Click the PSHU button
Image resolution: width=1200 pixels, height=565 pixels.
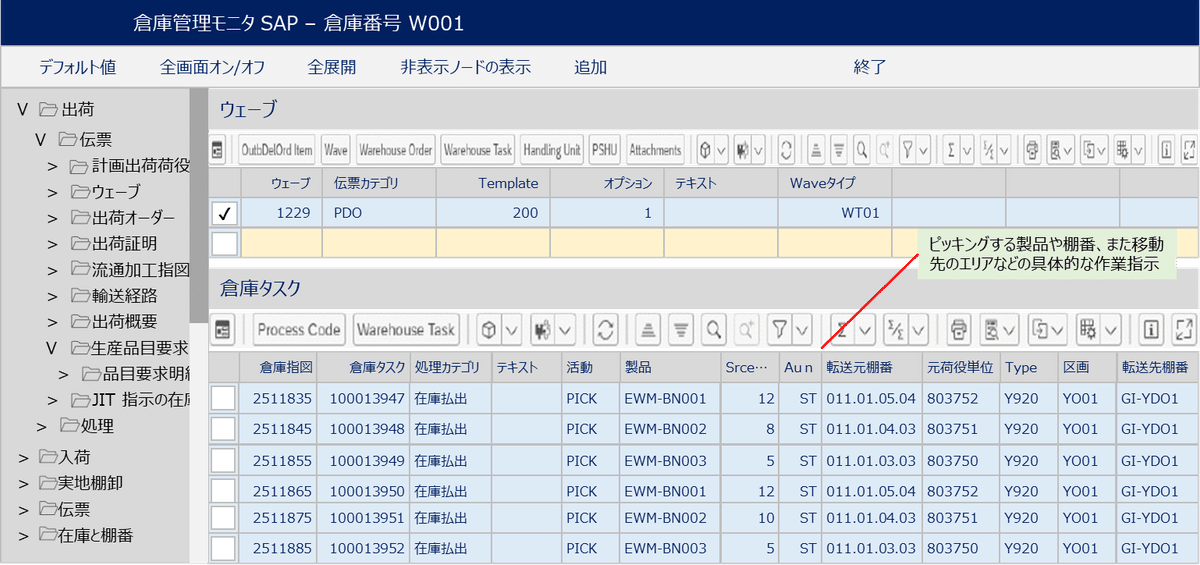(x=604, y=150)
